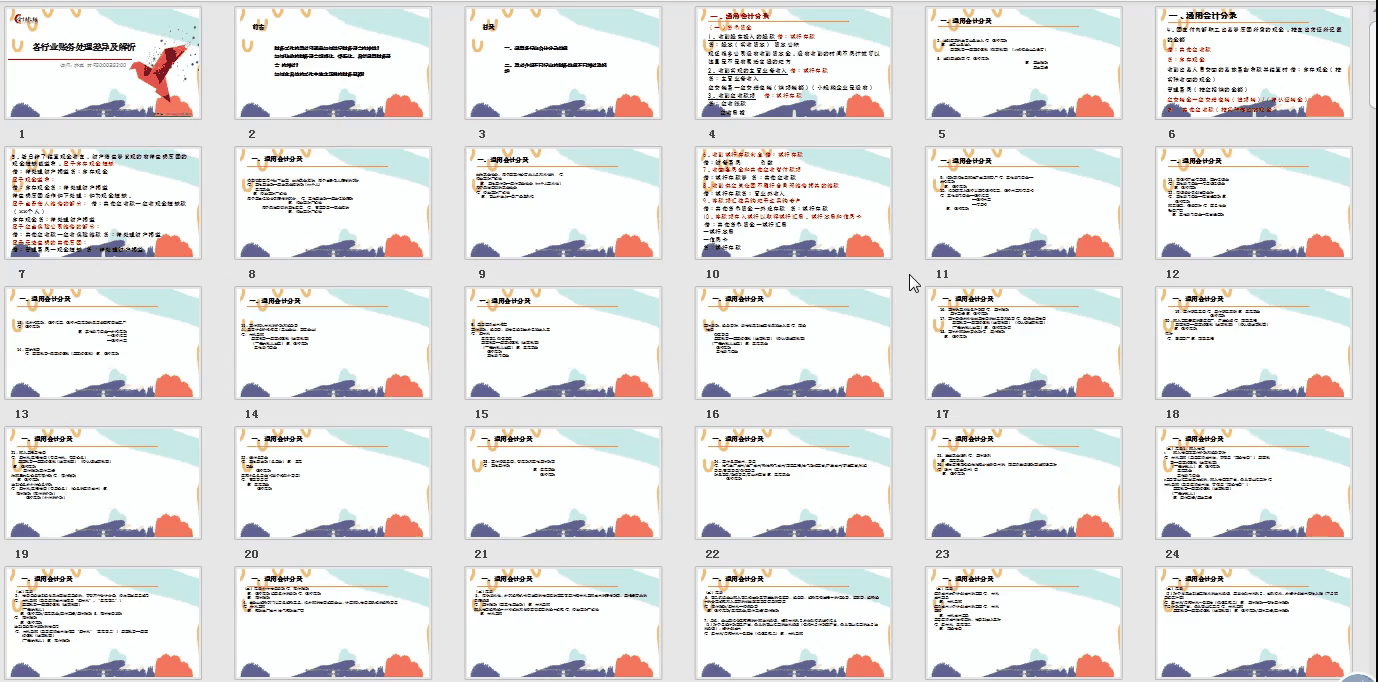
Task: Click slide 22 thumbnail
Action: pos(794,483)
